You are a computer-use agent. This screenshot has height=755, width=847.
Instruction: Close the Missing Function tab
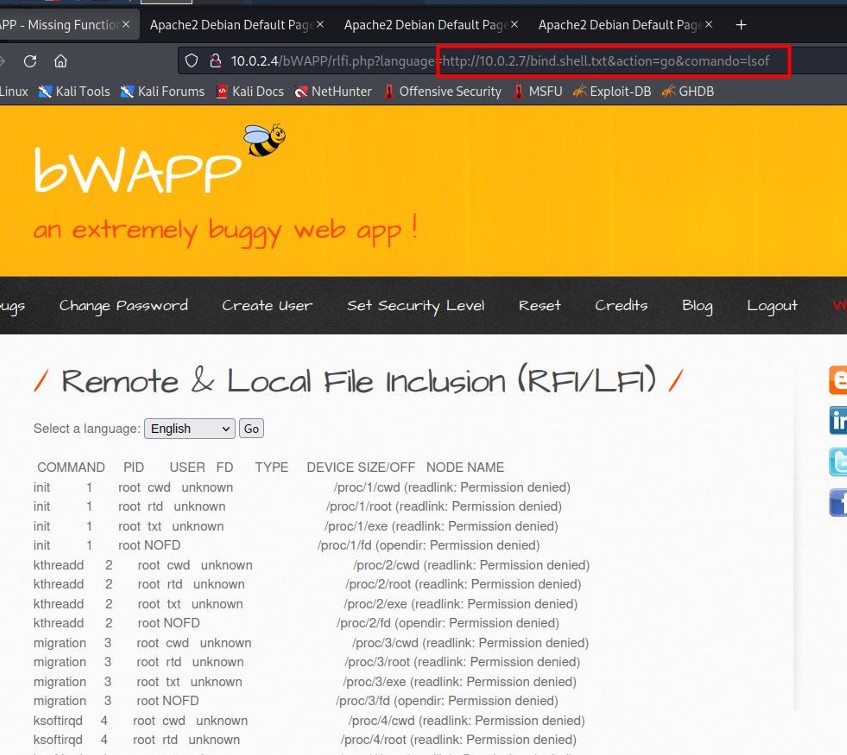(126, 24)
